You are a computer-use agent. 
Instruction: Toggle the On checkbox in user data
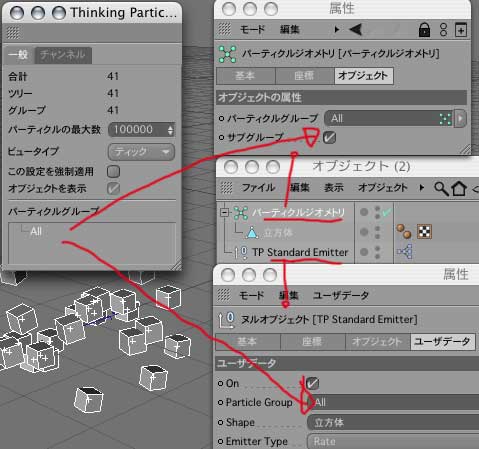pyautogui.click(x=312, y=383)
